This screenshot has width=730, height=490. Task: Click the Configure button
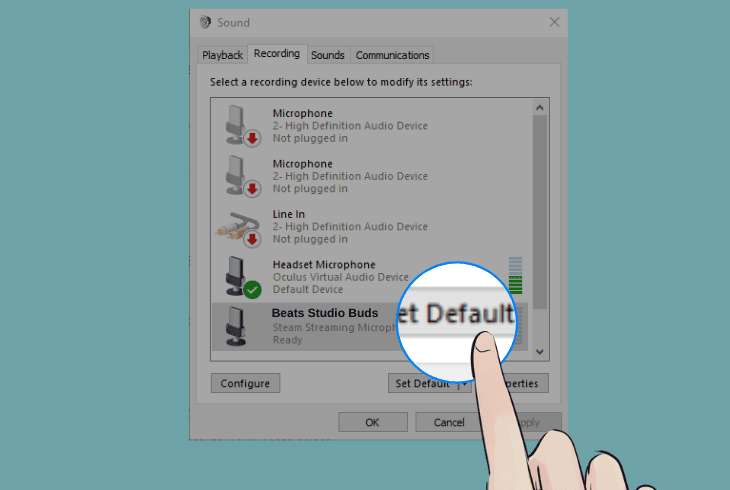pos(245,383)
